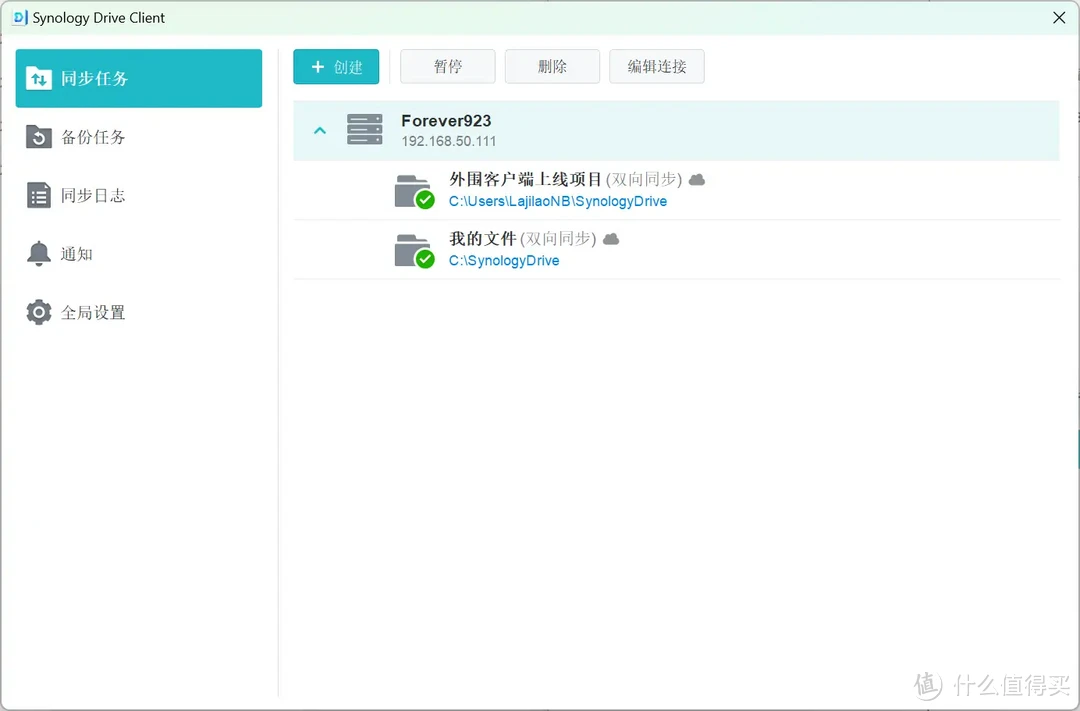Open path link C:\SynologyDrive
The image size is (1080, 711).
(x=505, y=260)
